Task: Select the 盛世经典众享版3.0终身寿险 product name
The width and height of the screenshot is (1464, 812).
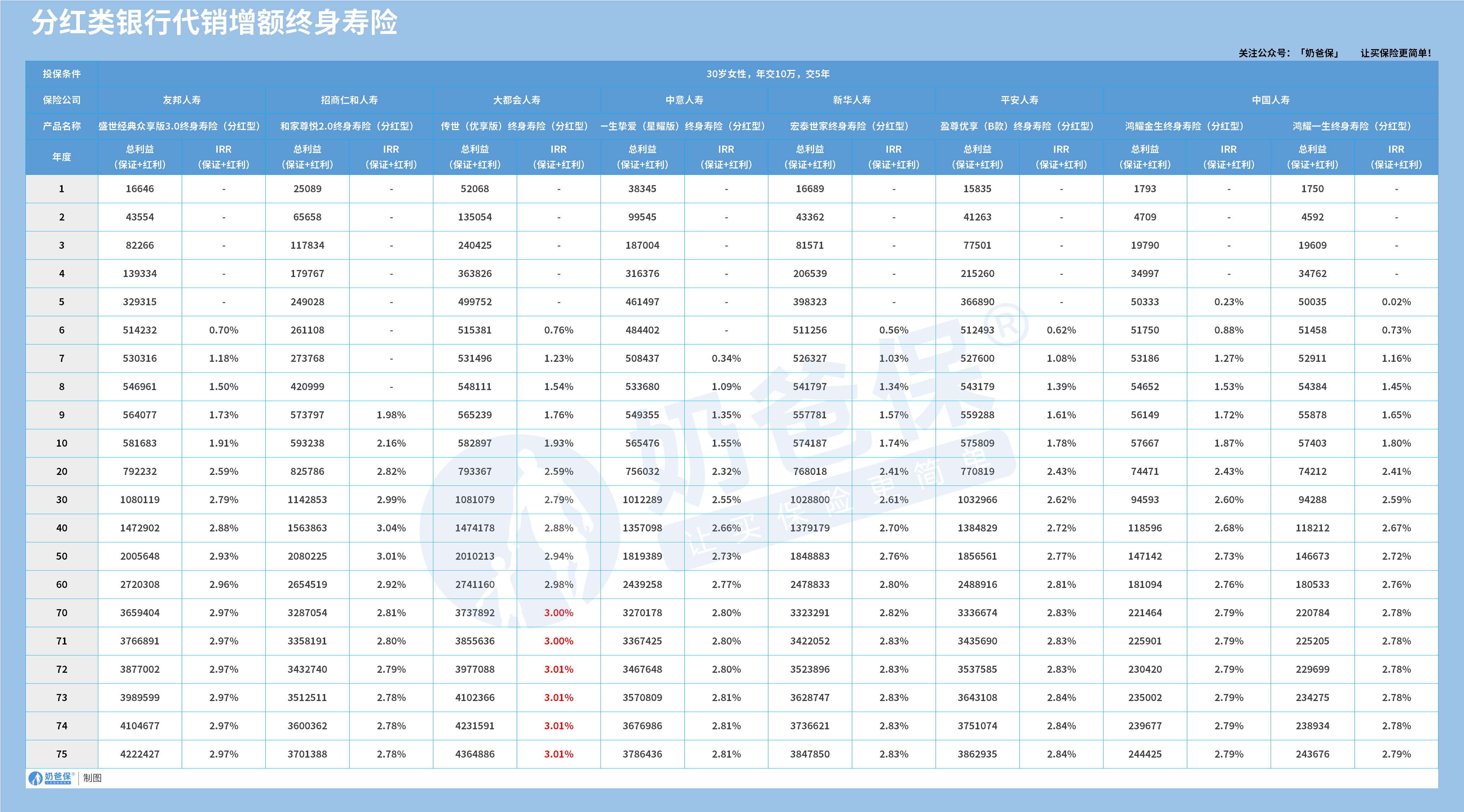Action: coord(182,127)
